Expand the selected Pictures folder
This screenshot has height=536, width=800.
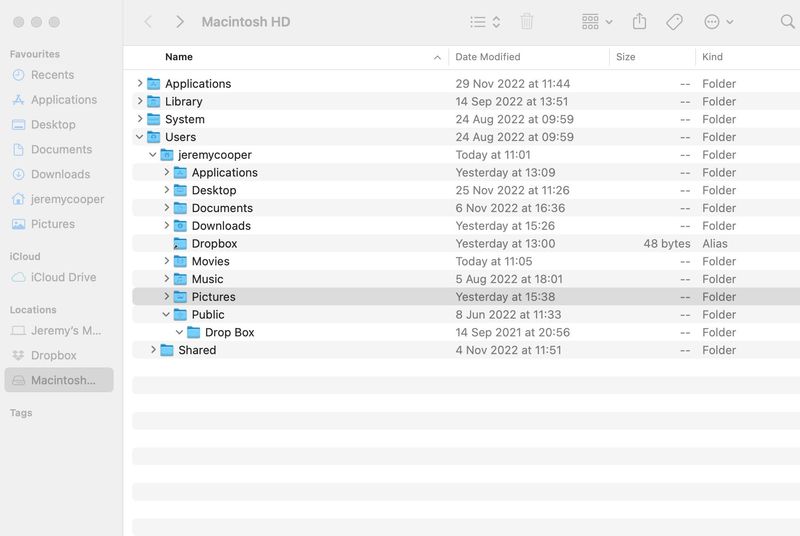[166, 296]
